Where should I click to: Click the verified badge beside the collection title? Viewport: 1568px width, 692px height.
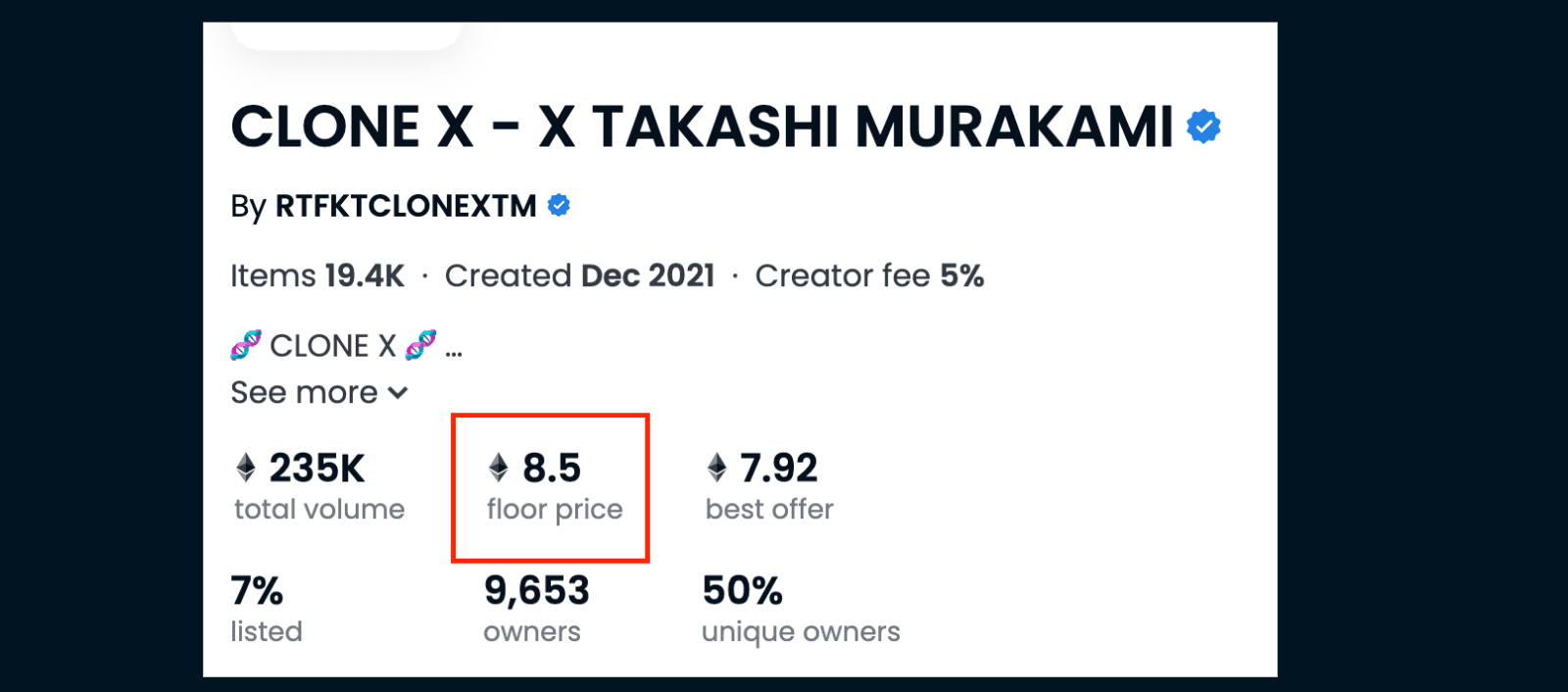(x=1203, y=126)
